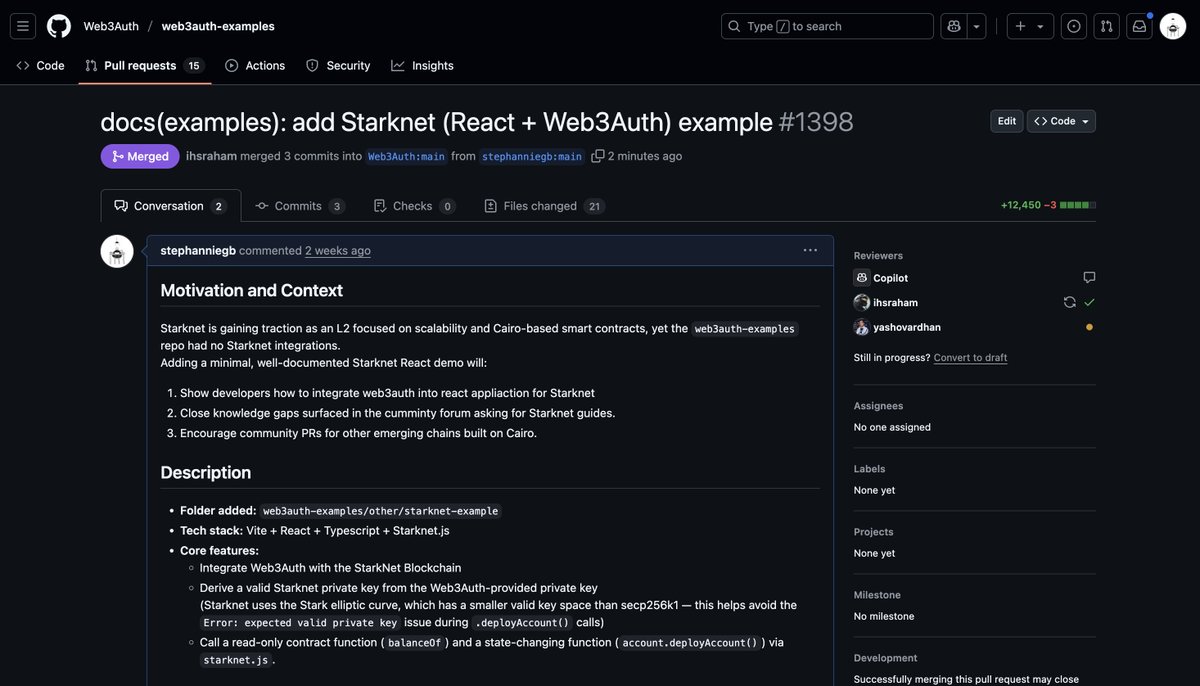Click Copilot reviewer avatar icon
1200x686 pixels.
click(x=861, y=278)
